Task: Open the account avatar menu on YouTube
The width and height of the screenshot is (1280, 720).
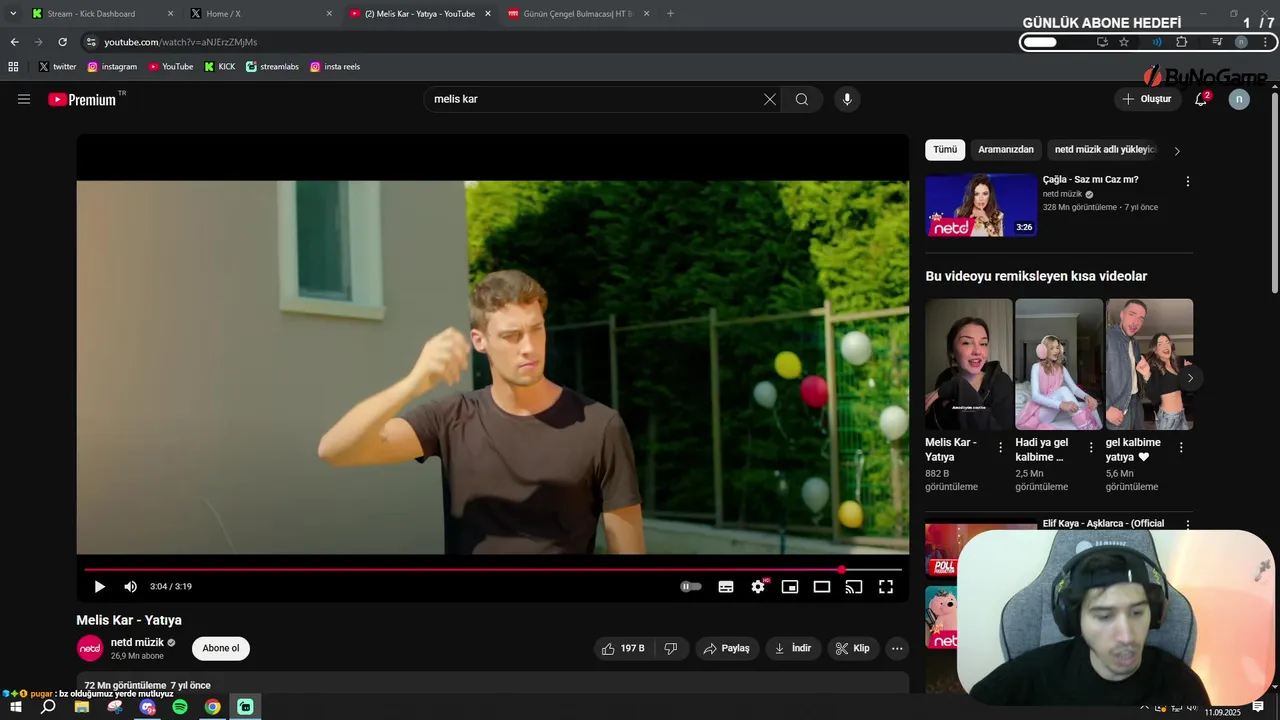Action: [x=1239, y=99]
